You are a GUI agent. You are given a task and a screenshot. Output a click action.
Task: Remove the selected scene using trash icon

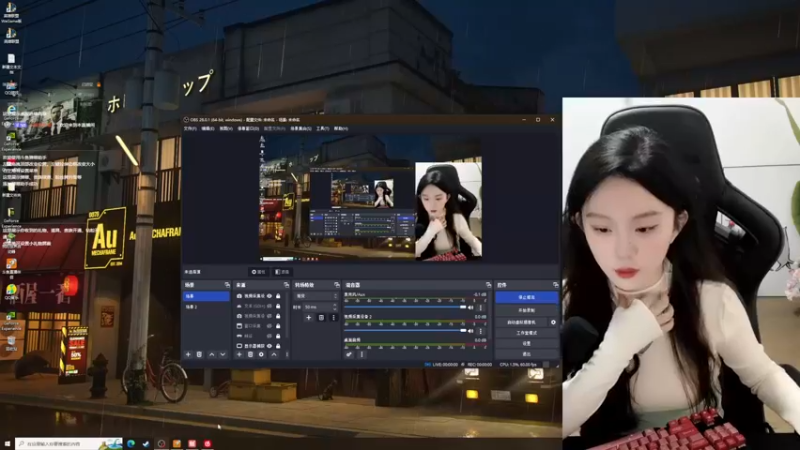[199, 354]
